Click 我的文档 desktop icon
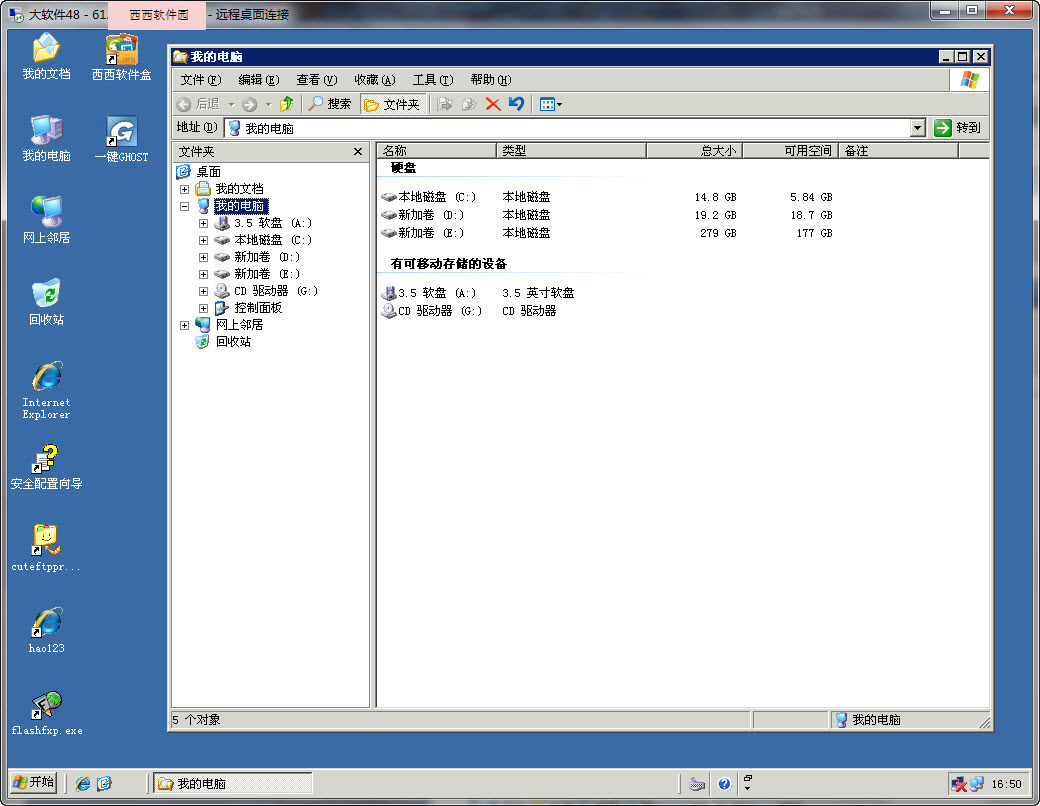Viewport: 1040px width, 806px height. tap(46, 56)
